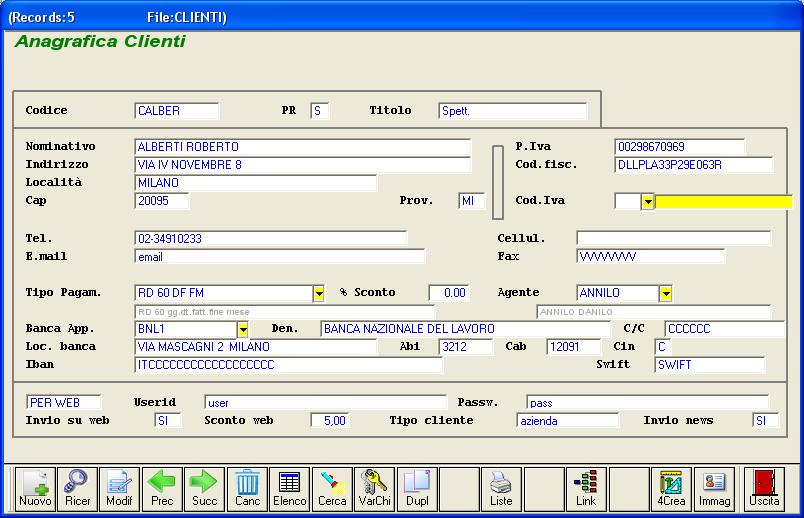This screenshot has height=518, width=804.
Task: Click the Prov. field MI
Action: tap(472, 201)
